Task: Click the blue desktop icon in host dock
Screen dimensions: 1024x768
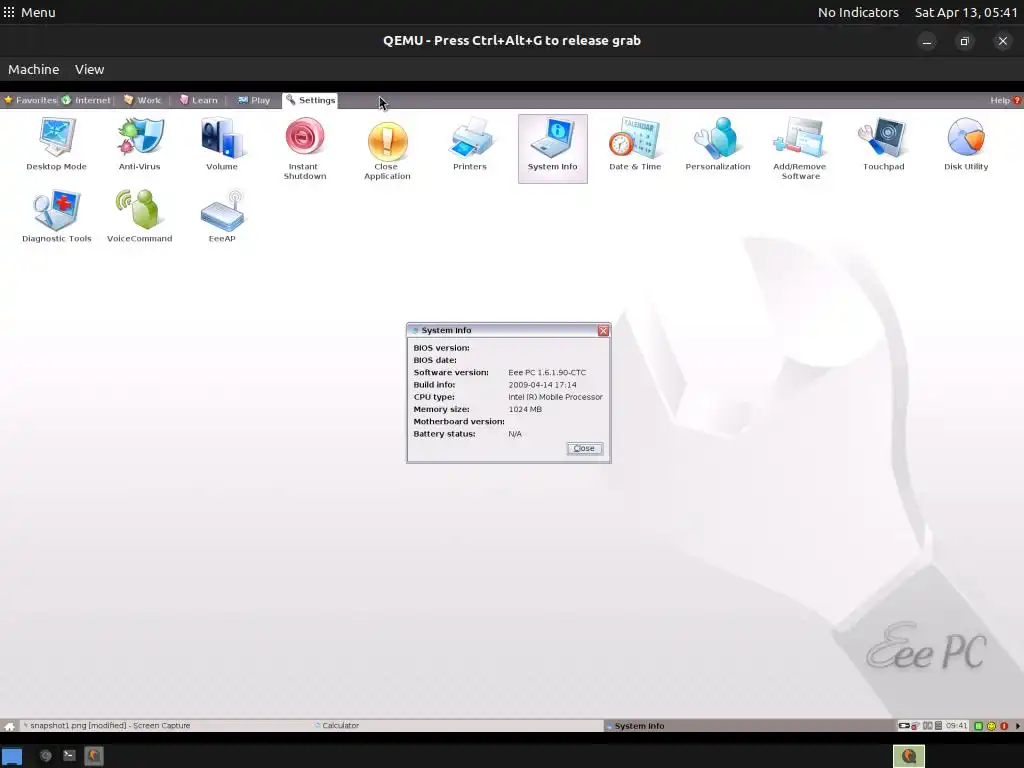Action: point(12,756)
